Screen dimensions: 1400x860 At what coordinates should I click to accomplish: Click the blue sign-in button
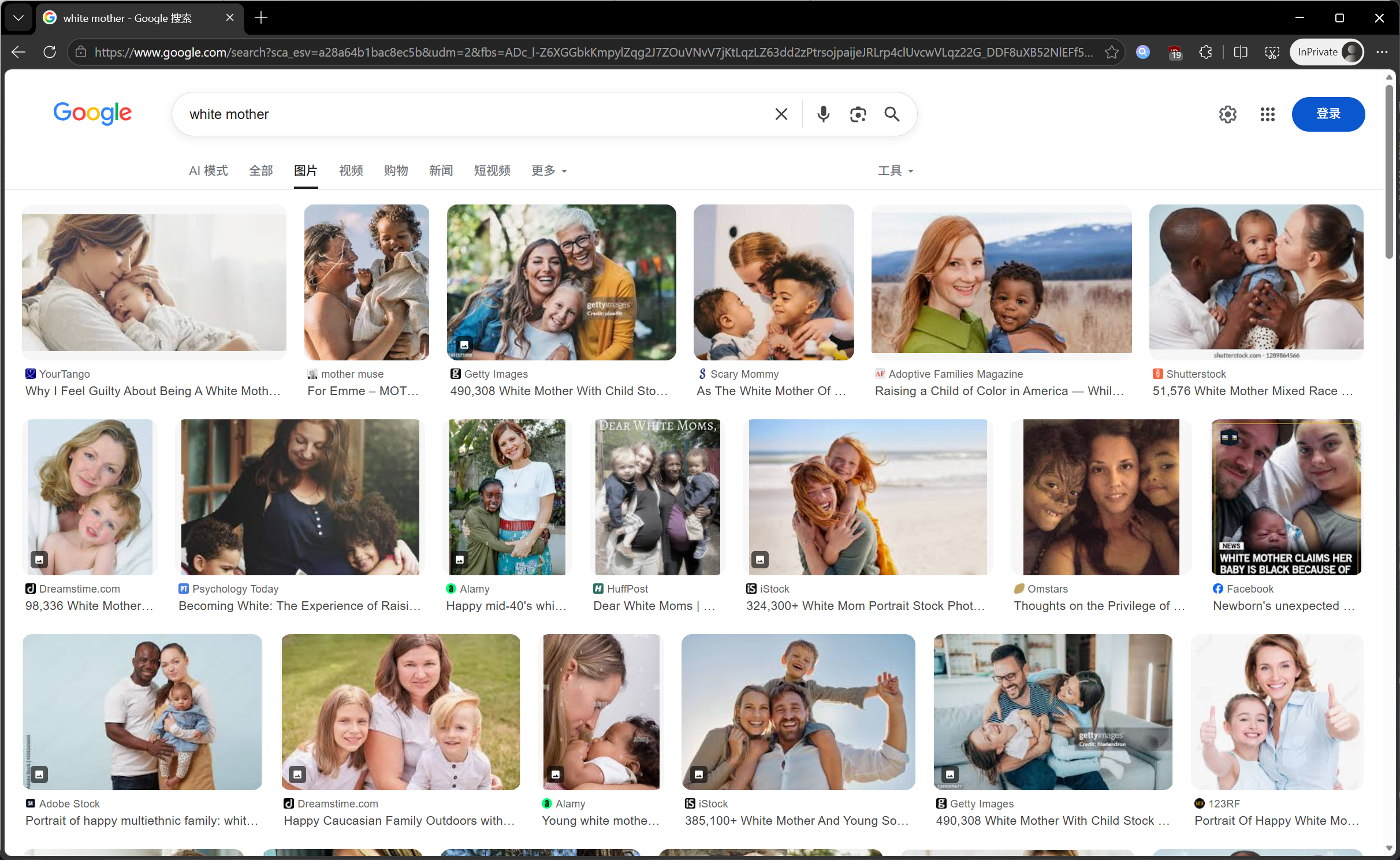(x=1328, y=114)
